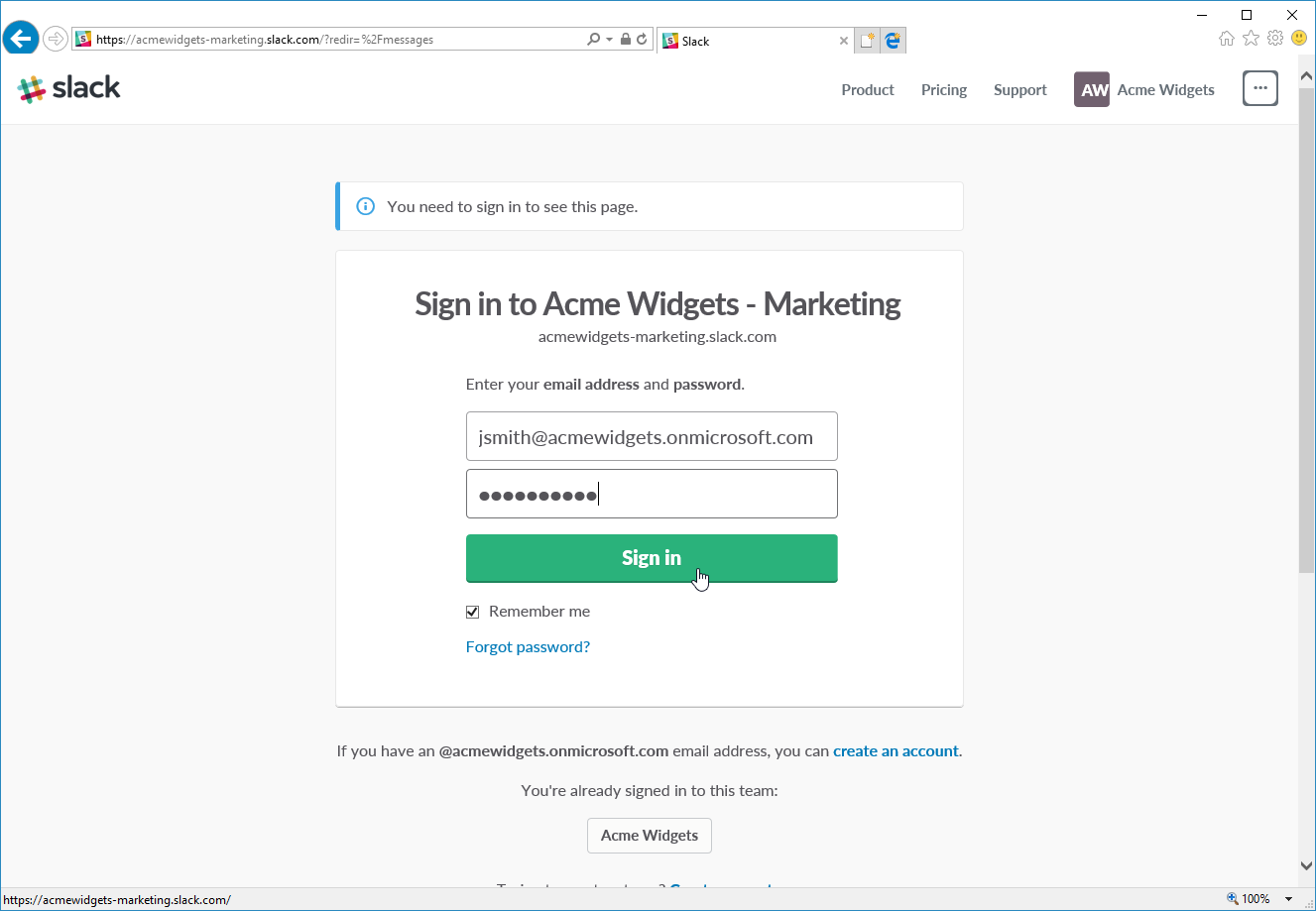Viewport: 1316px width, 911px height.
Task: Maximize the browser window
Action: 1247,15
